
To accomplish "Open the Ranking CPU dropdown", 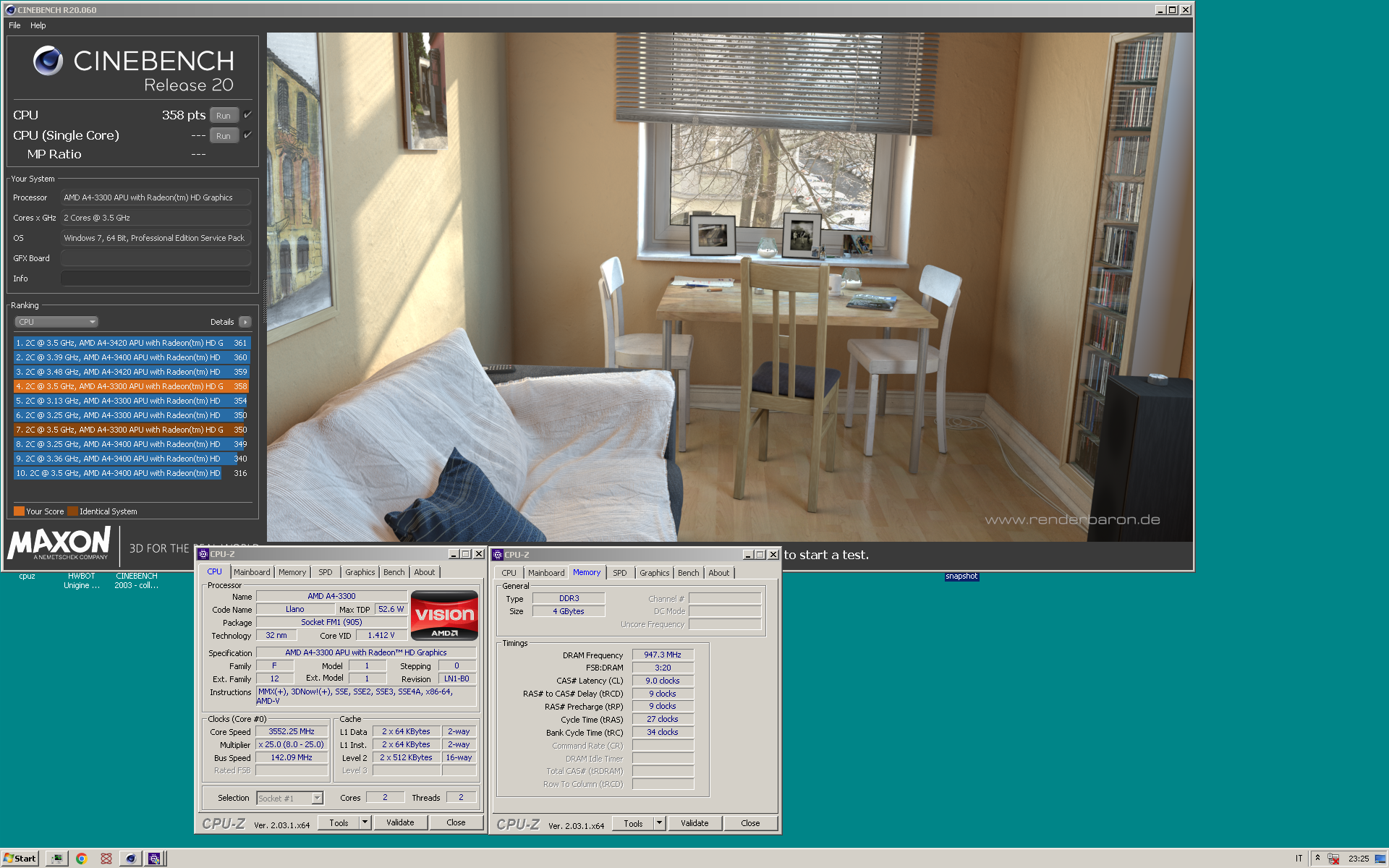I will tap(56, 322).
